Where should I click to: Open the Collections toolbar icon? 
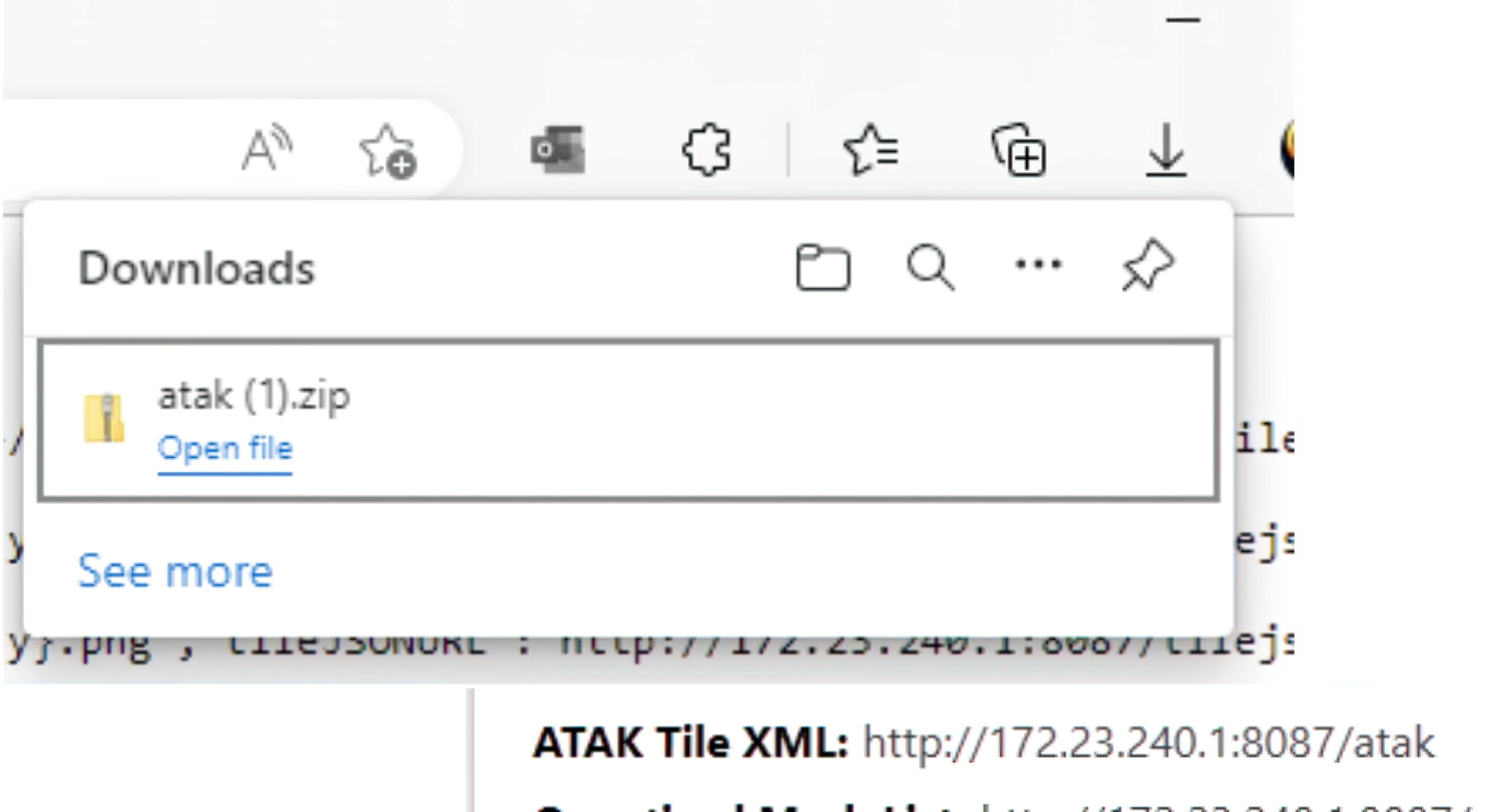(1019, 149)
